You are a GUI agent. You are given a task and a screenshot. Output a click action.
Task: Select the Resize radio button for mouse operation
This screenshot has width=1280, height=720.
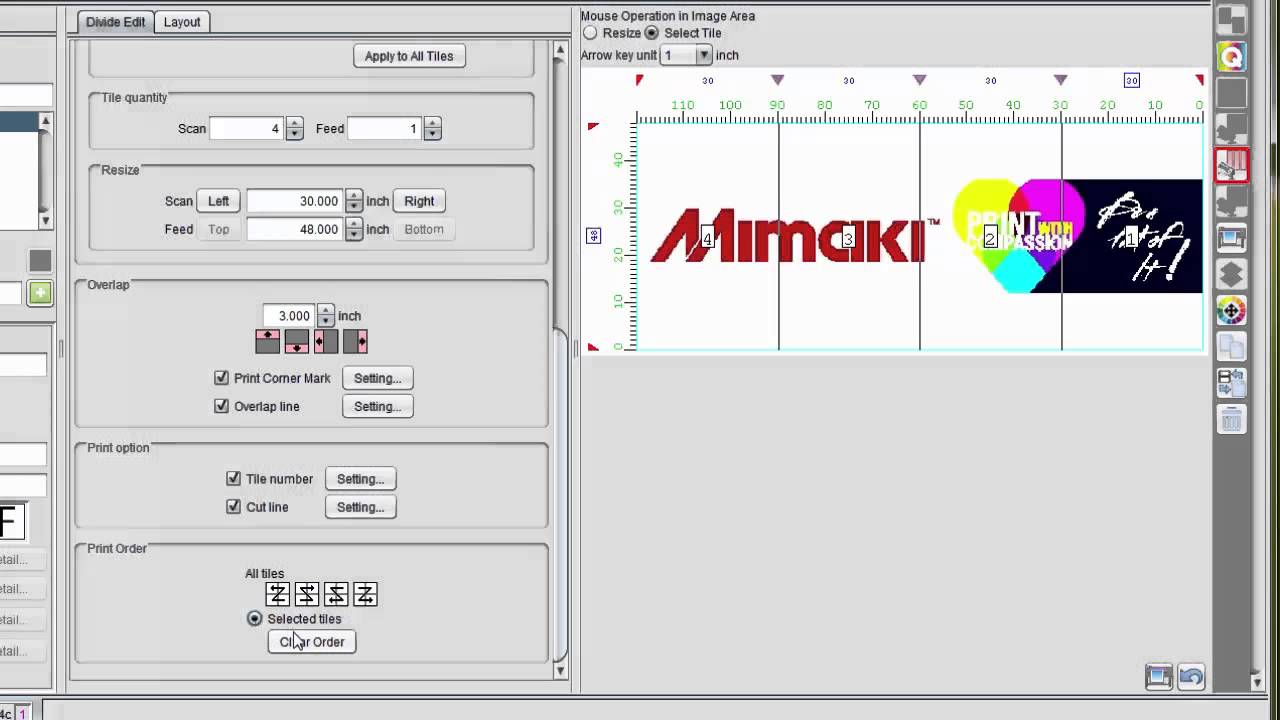click(x=590, y=33)
